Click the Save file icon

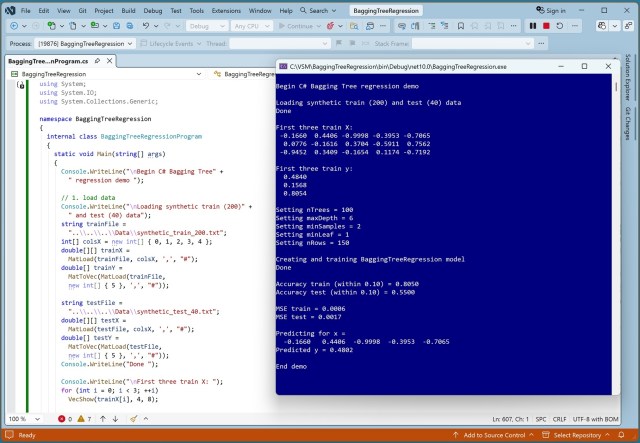tap(116, 26)
